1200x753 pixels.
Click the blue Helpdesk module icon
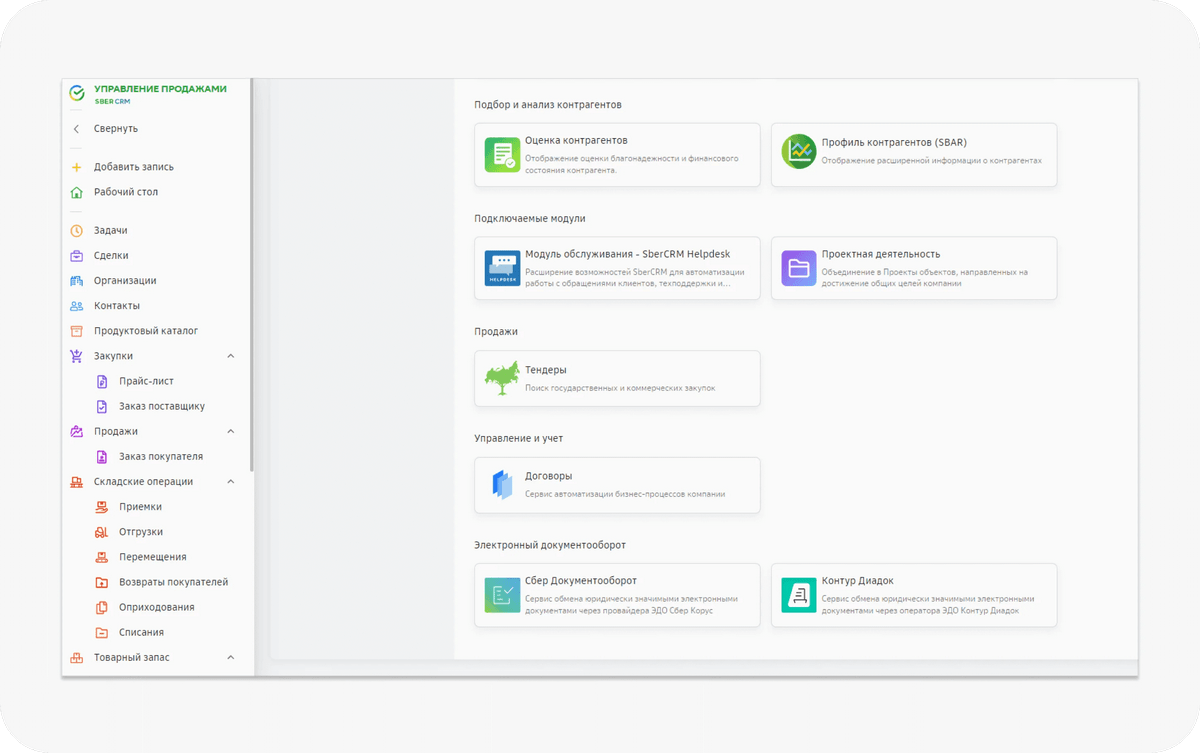coord(502,268)
